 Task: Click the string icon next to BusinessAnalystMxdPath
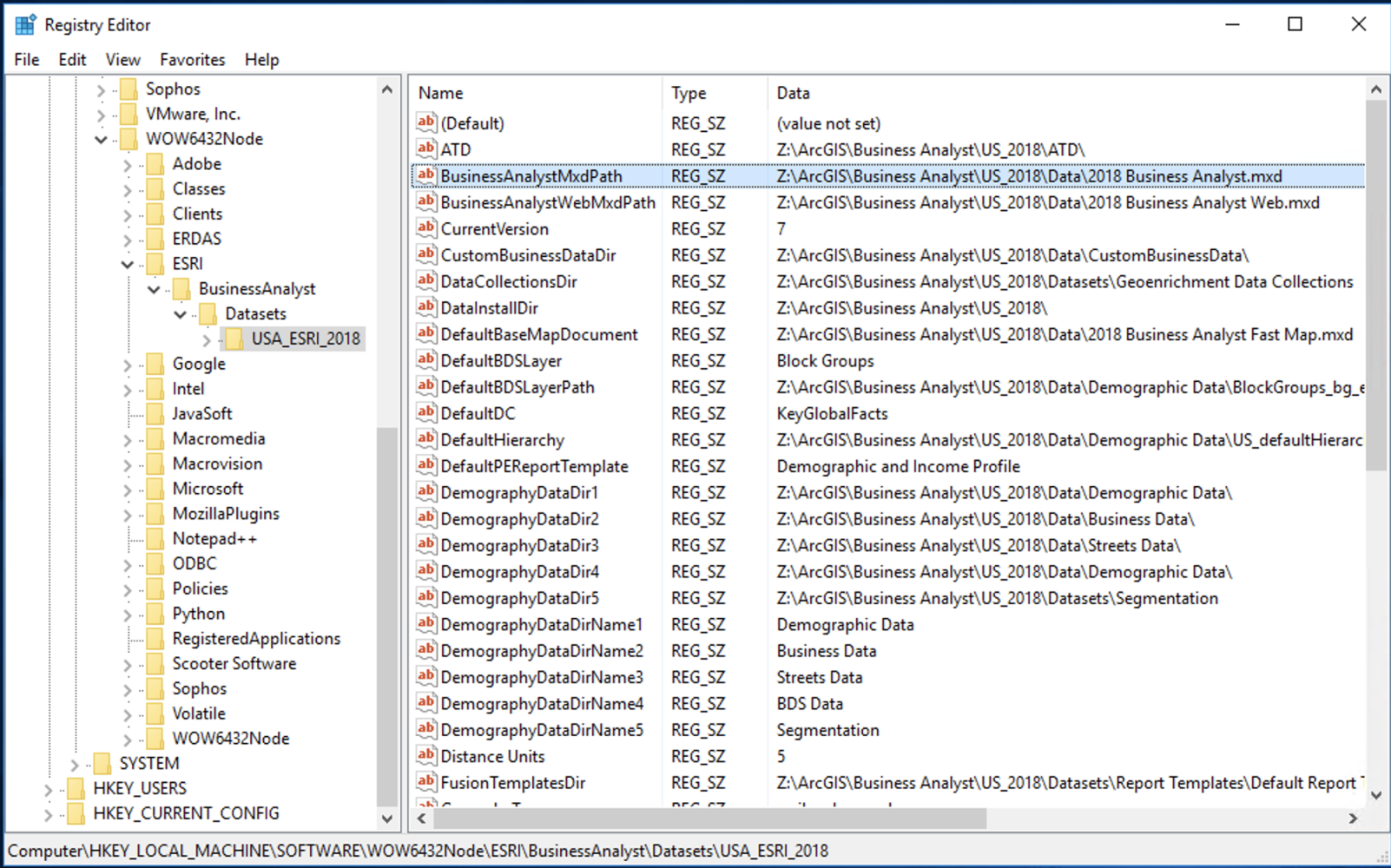click(x=425, y=175)
